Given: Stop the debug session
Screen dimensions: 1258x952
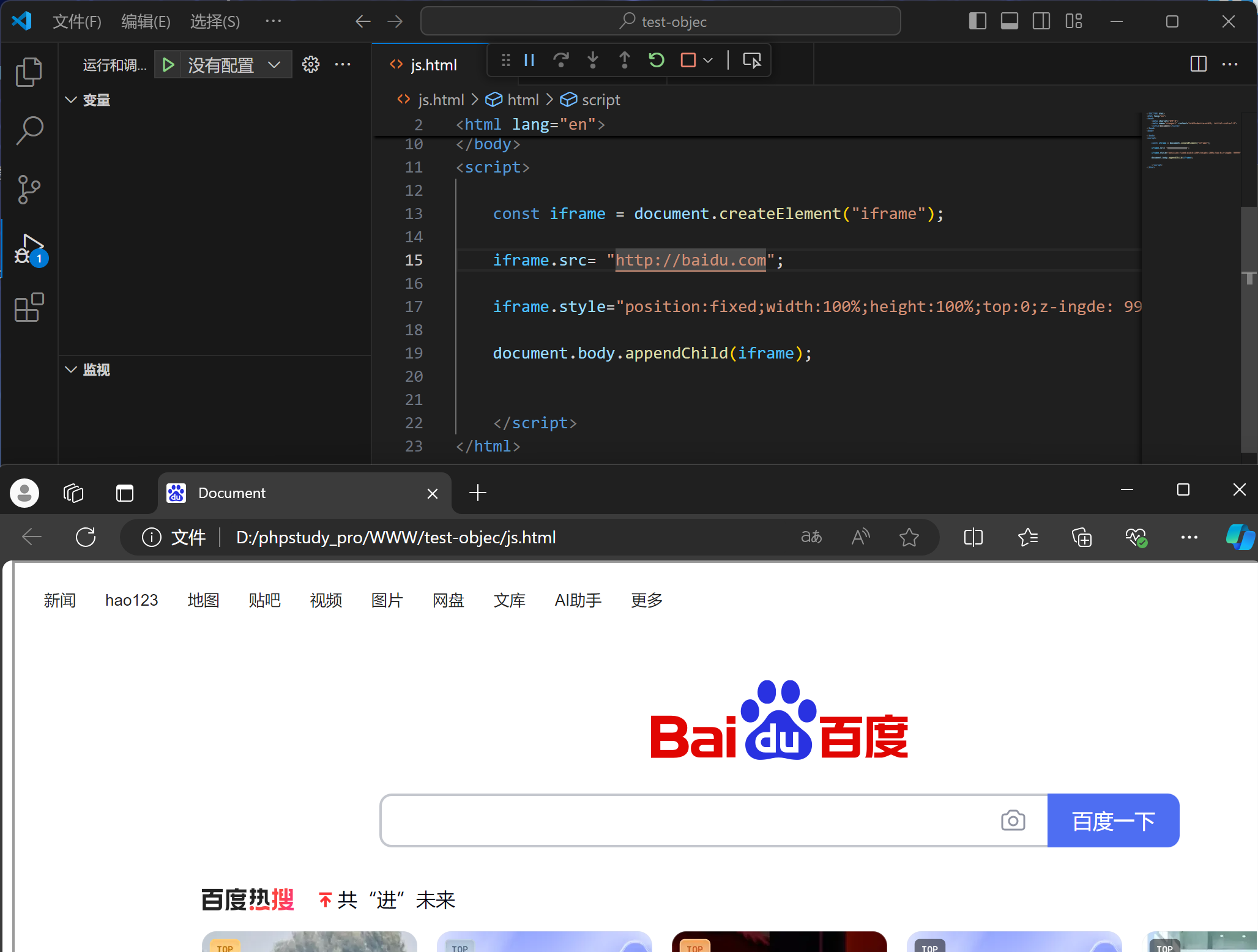Looking at the screenshot, I should click(x=688, y=60).
